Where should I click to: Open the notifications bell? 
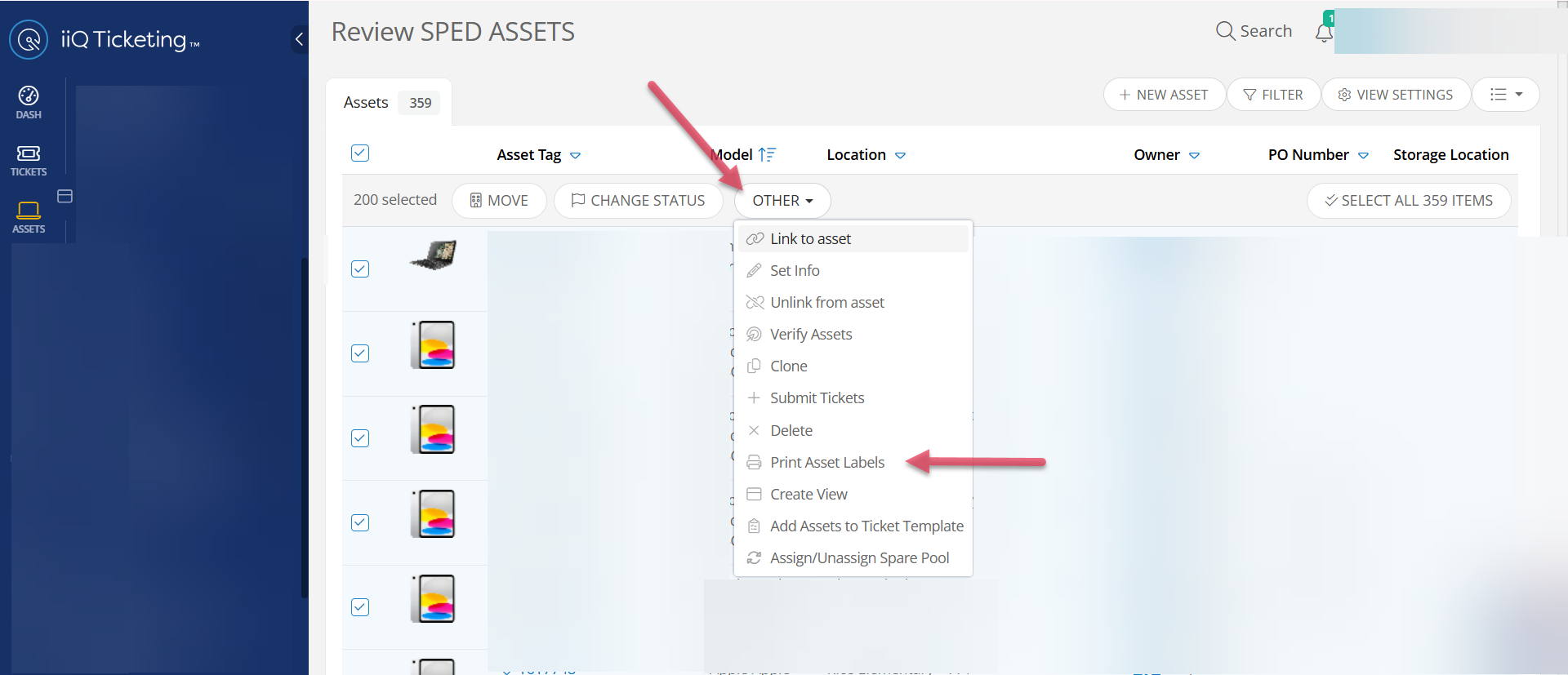pos(1324,32)
